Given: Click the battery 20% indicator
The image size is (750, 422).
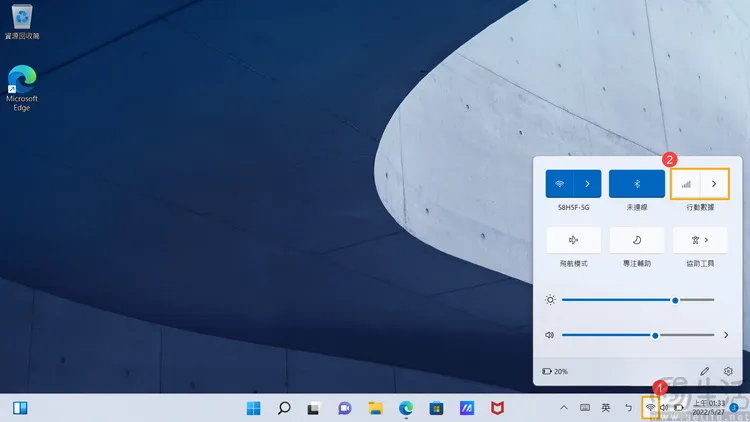Looking at the screenshot, I should [x=555, y=371].
